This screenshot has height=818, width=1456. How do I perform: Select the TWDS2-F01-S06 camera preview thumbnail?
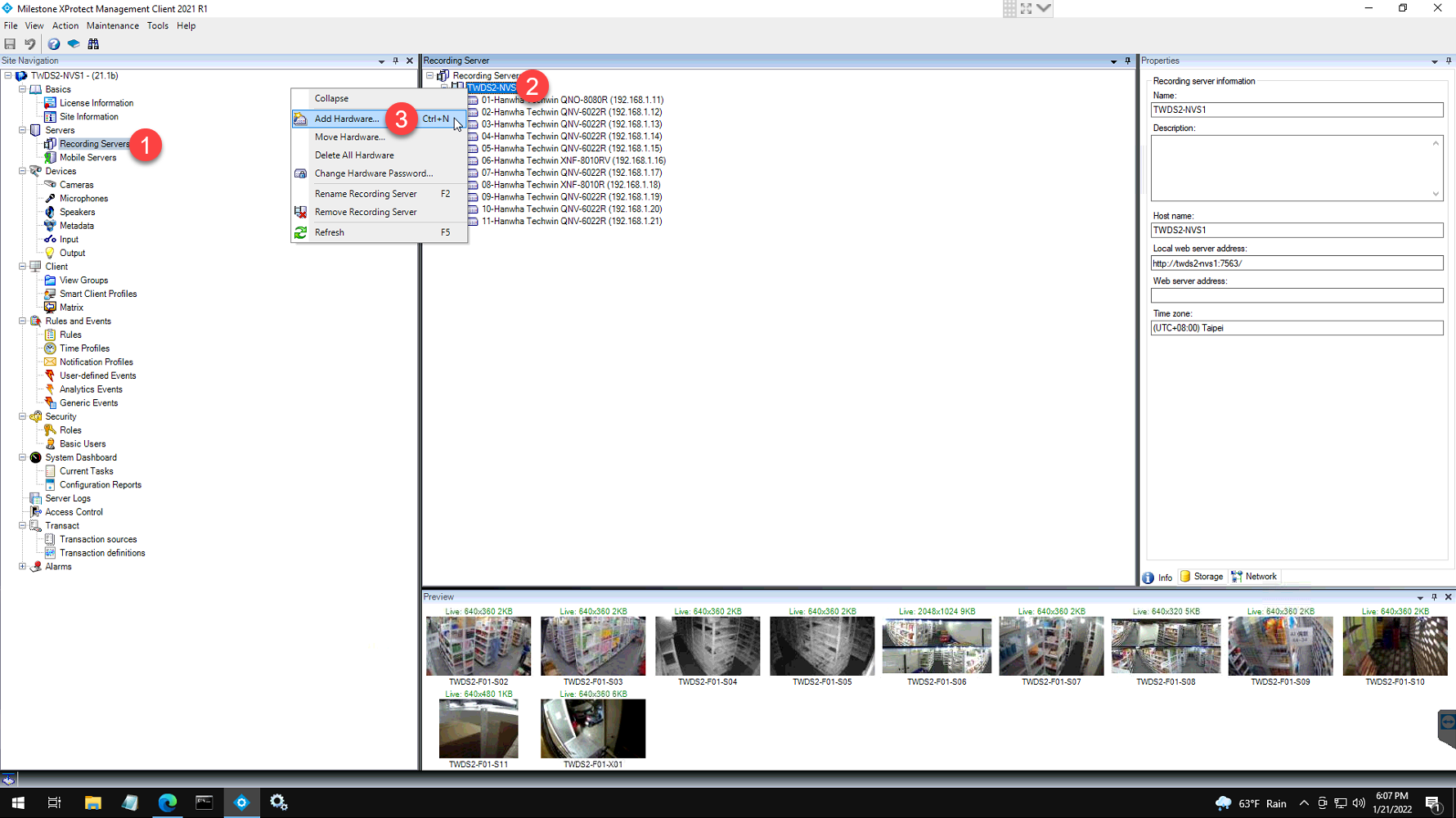pyautogui.click(x=937, y=646)
